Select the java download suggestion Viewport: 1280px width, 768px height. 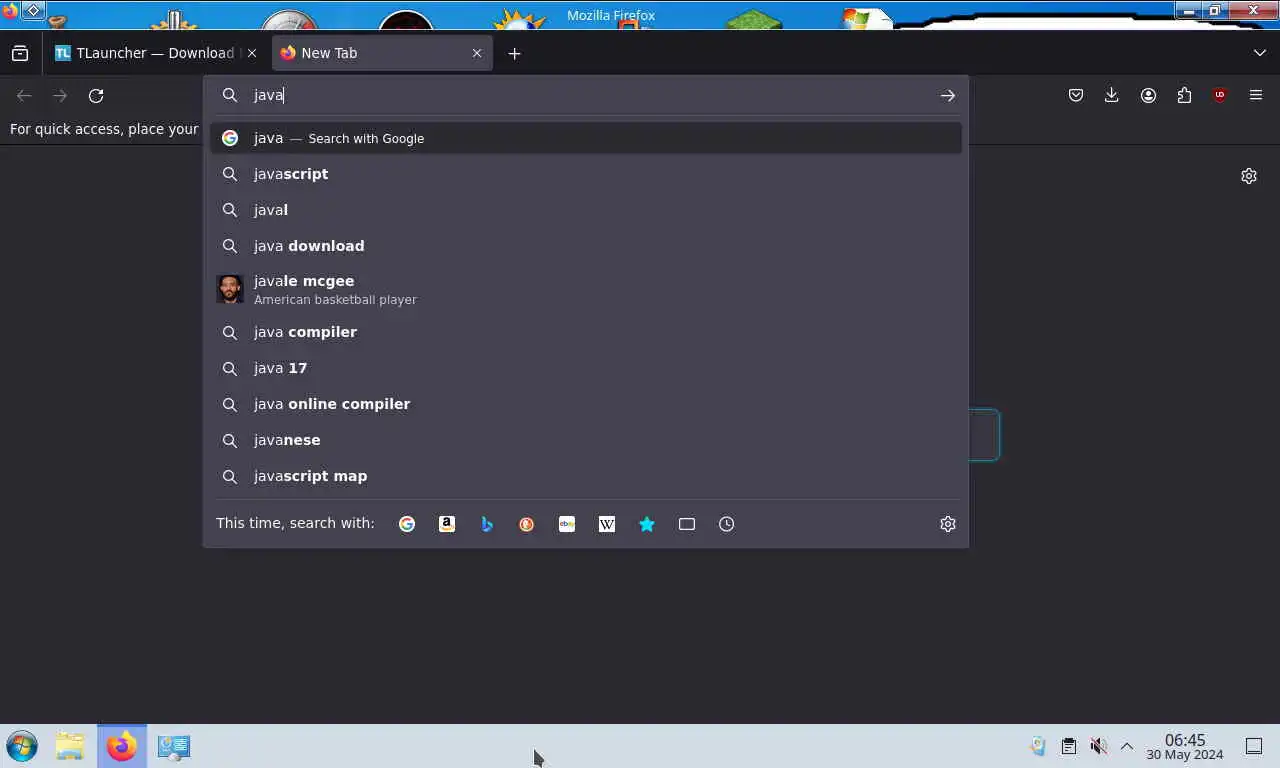(586, 246)
